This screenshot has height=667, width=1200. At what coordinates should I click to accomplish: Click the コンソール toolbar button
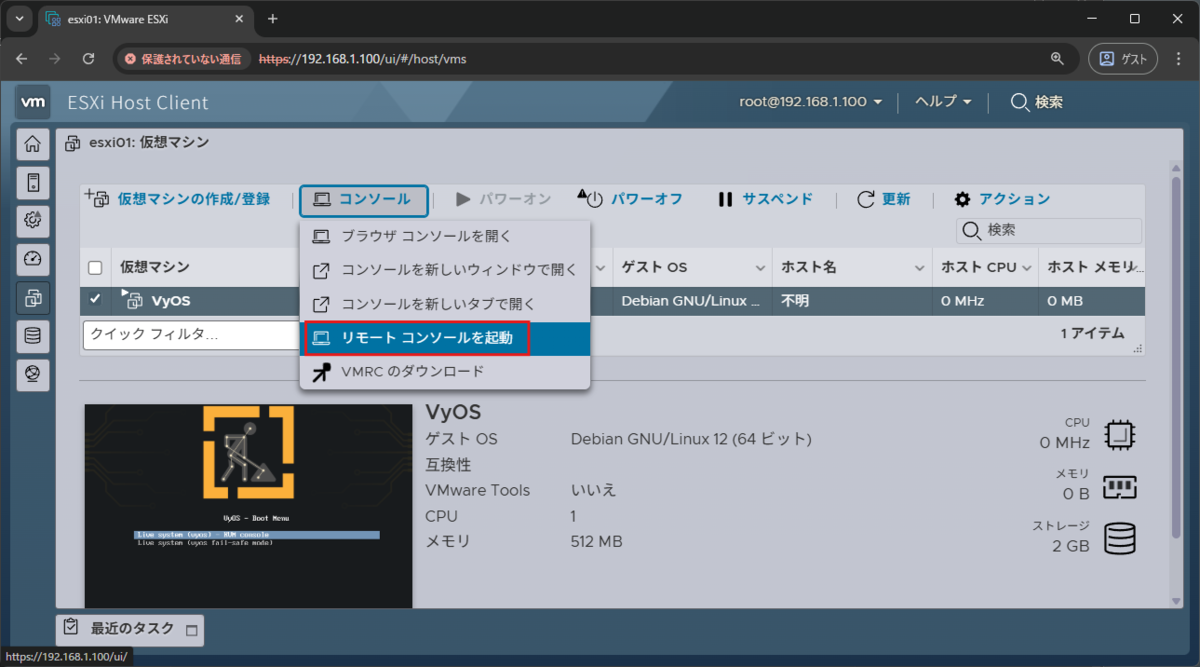(364, 200)
